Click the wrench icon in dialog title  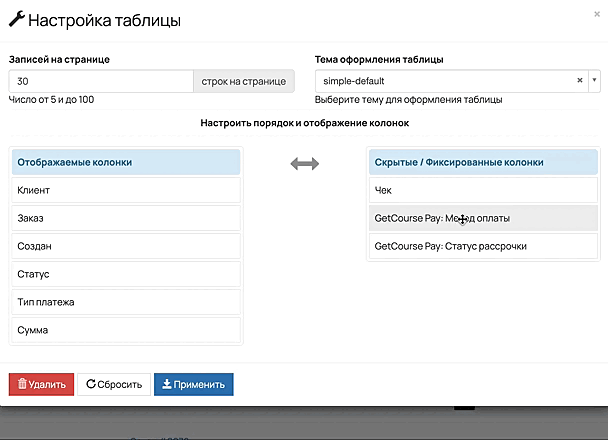pos(17,20)
